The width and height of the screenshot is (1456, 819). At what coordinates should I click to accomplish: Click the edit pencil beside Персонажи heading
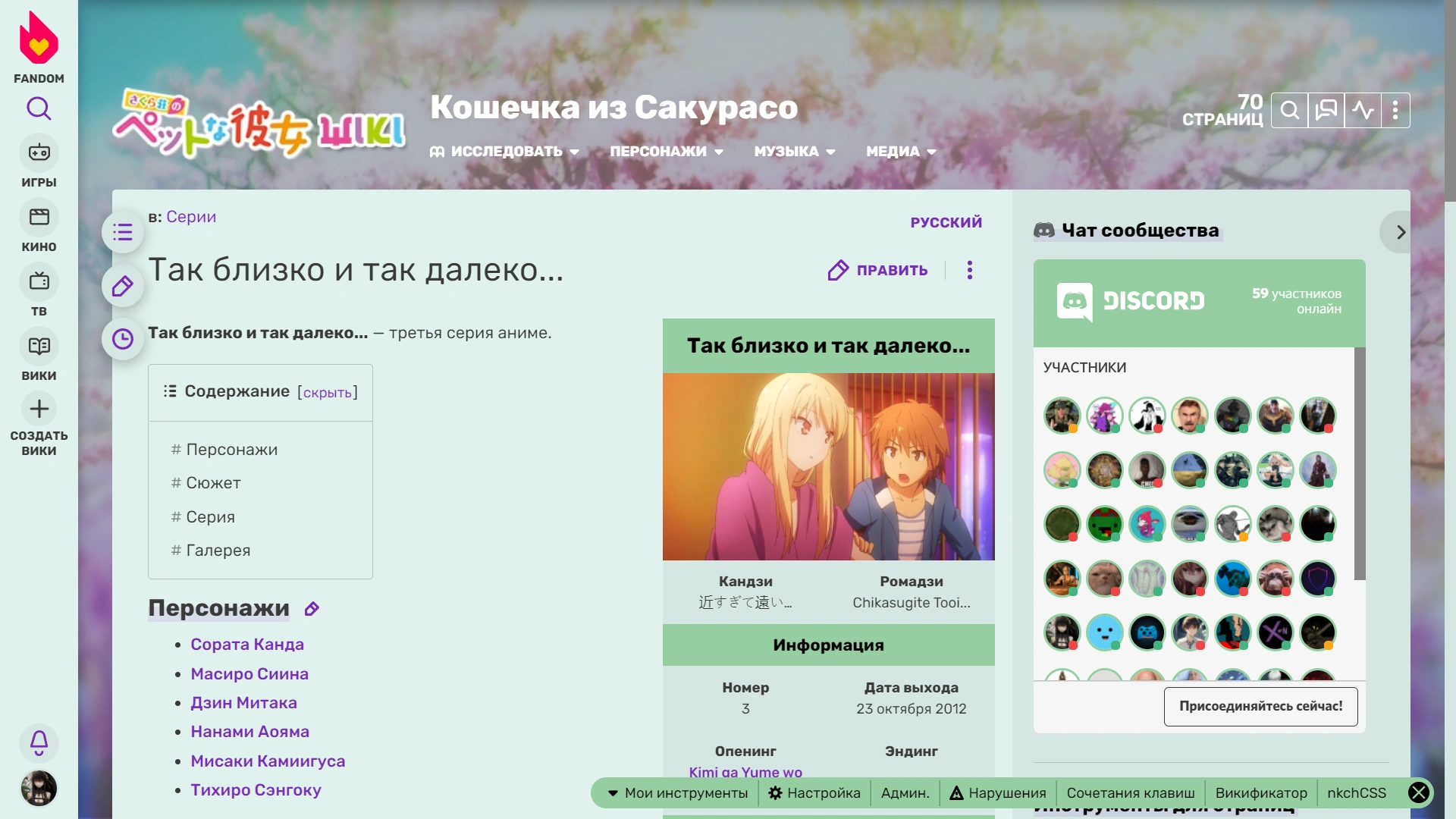[x=312, y=609]
